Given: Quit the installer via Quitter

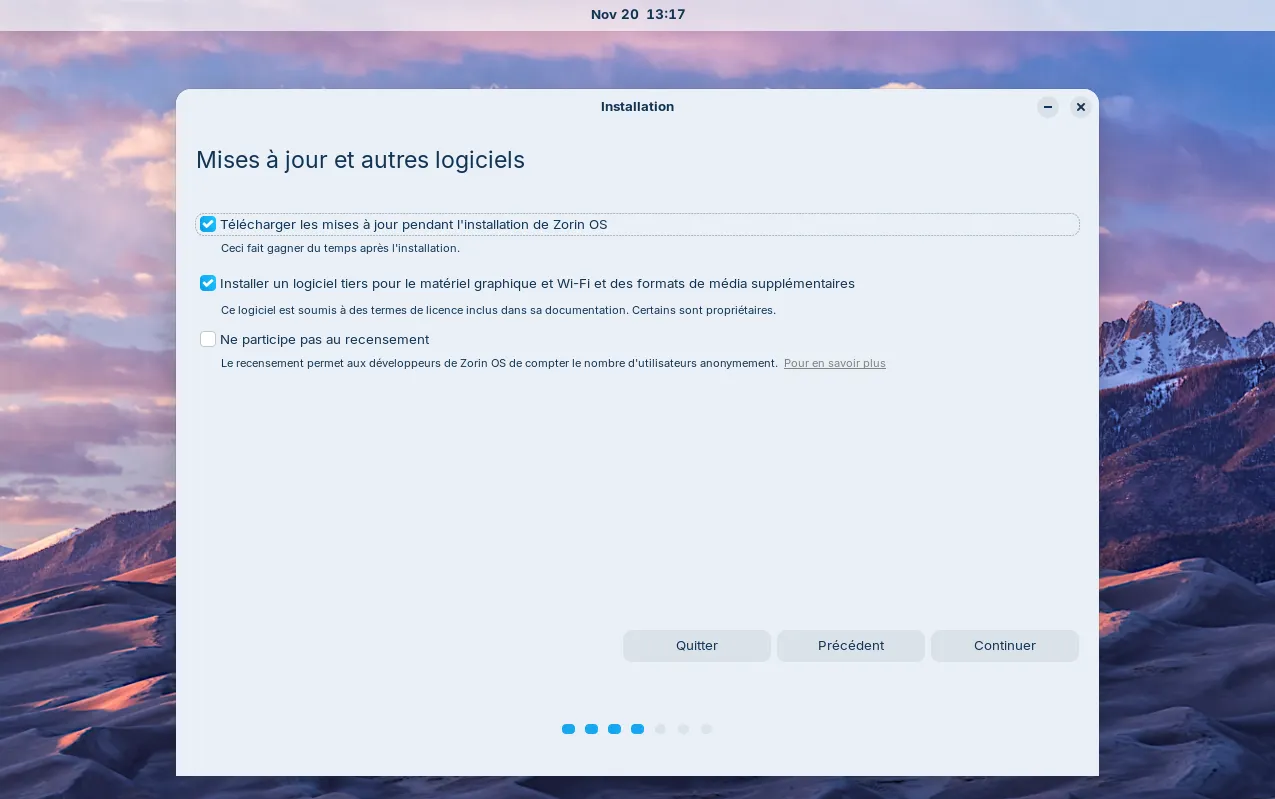Looking at the screenshot, I should tap(696, 645).
